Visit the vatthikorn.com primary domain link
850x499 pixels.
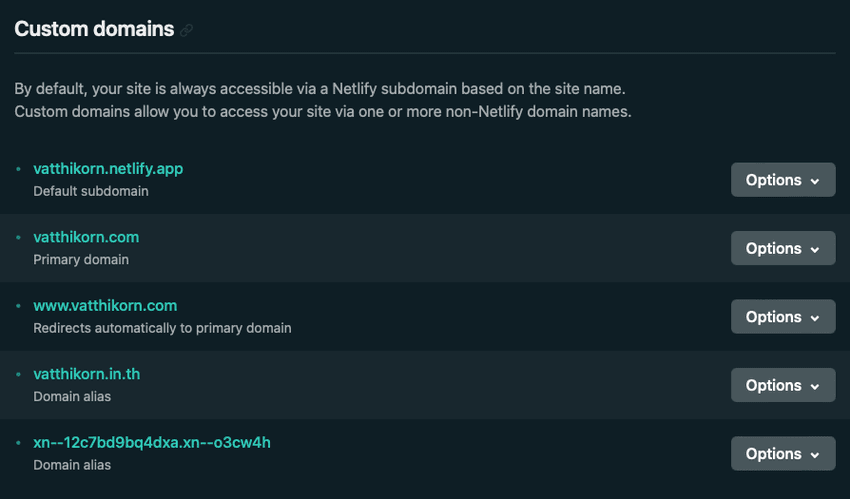tap(86, 237)
